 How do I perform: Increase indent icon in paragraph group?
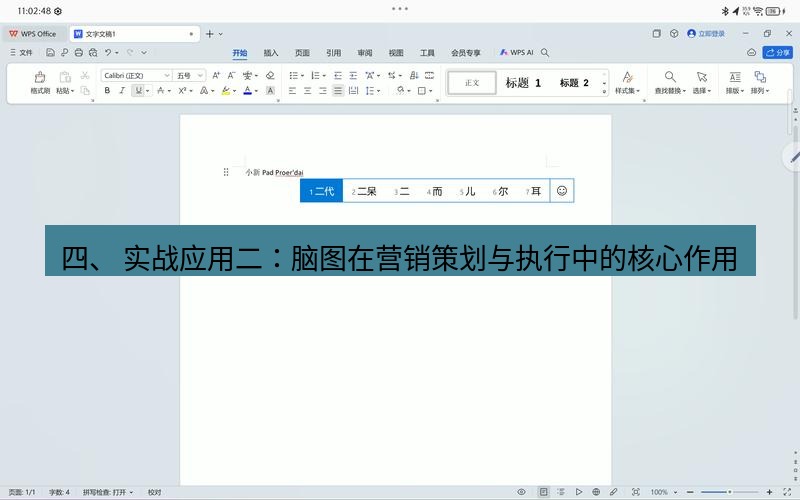pyautogui.click(x=353, y=76)
